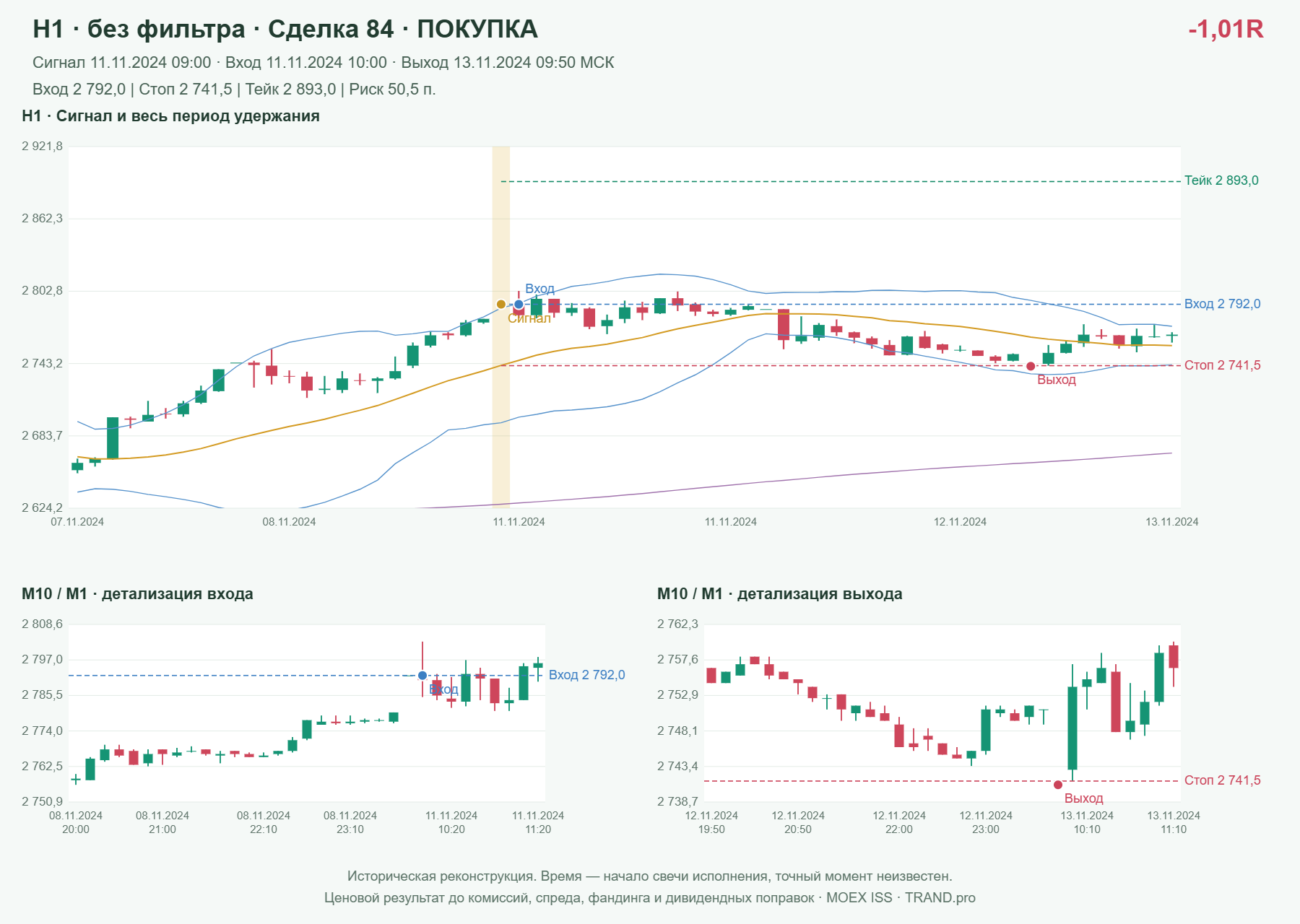The width and height of the screenshot is (1300, 924).
Task: Click the title 'H1 · без фильтра · Сделка 84 · ПОКУПКА'
Action: [285, 29]
